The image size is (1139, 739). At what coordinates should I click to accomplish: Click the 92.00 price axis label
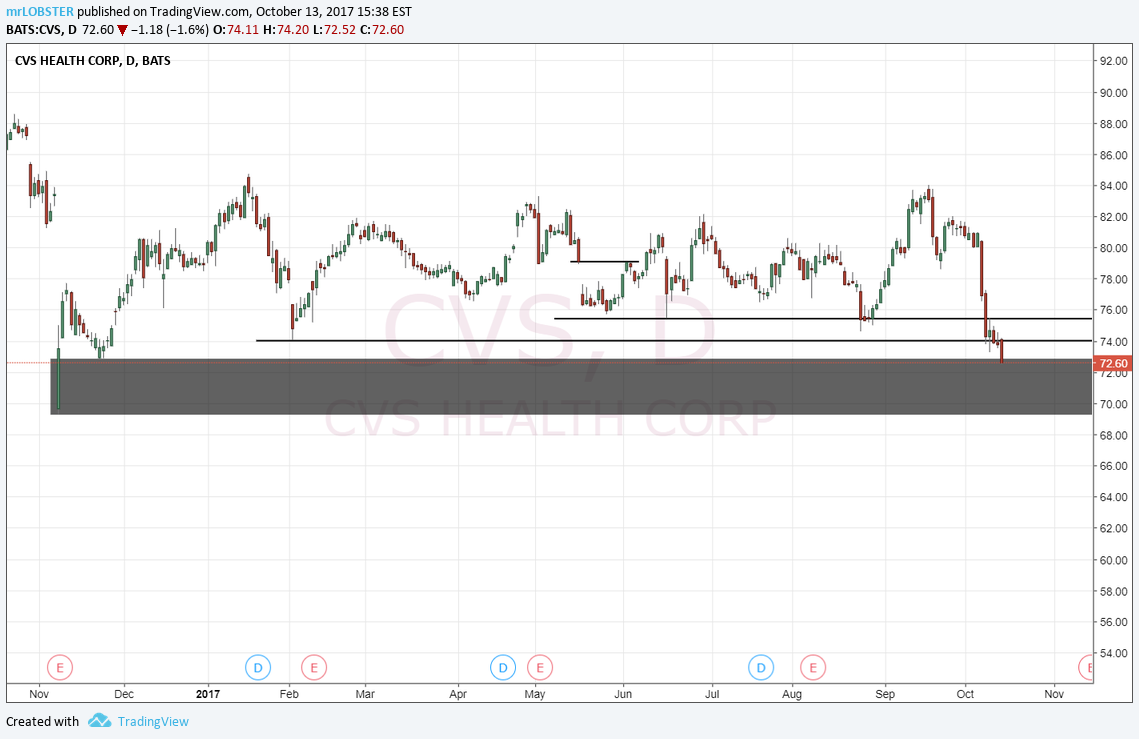[1113, 61]
